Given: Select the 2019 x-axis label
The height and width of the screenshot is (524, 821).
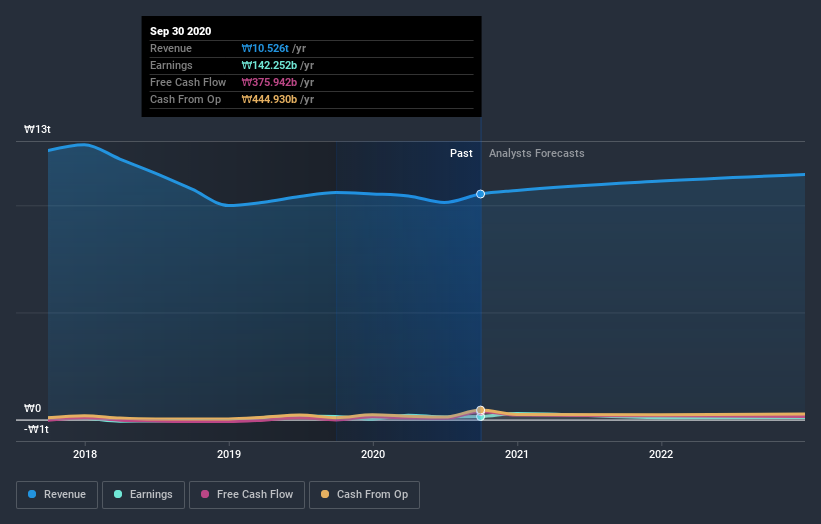Looking at the screenshot, I should [229, 454].
